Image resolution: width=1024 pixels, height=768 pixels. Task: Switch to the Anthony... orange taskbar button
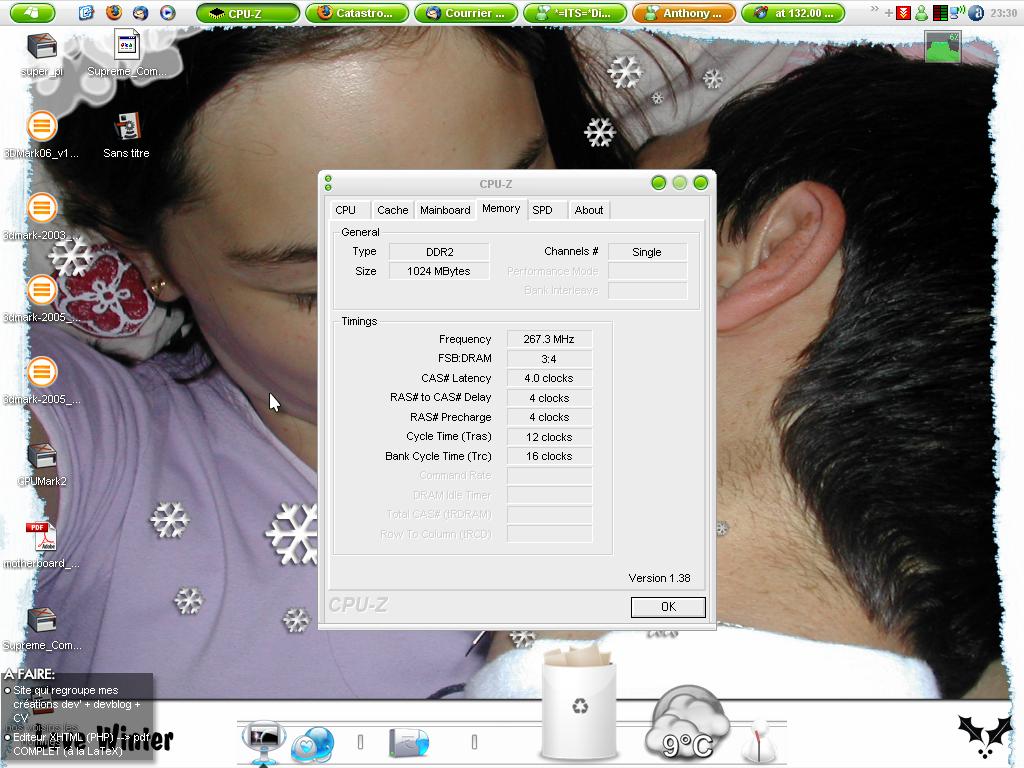684,13
